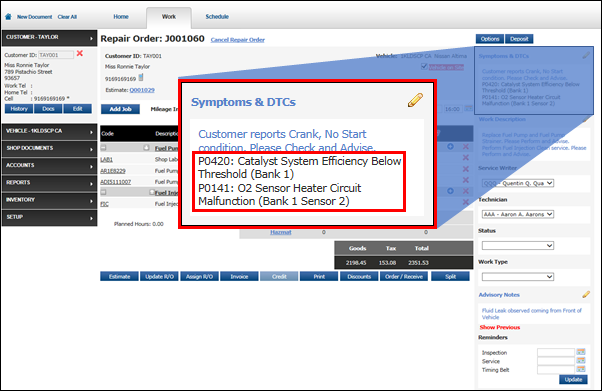The image size is (602, 391).
Task: Click the Estimate button
Action: click(x=119, y=277)
